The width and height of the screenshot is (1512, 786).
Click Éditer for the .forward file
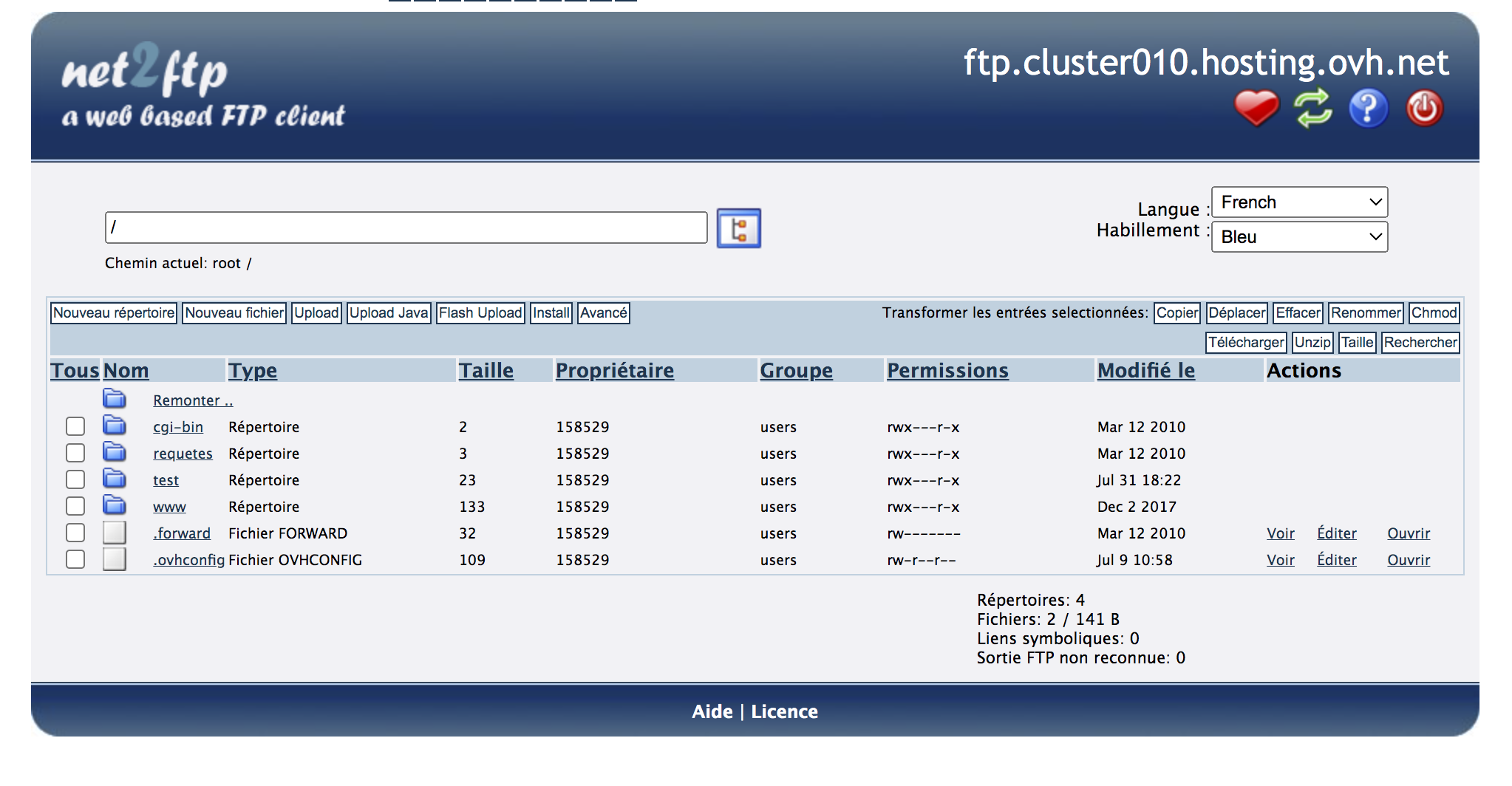pyautogui.click(x=1336, y=533)
